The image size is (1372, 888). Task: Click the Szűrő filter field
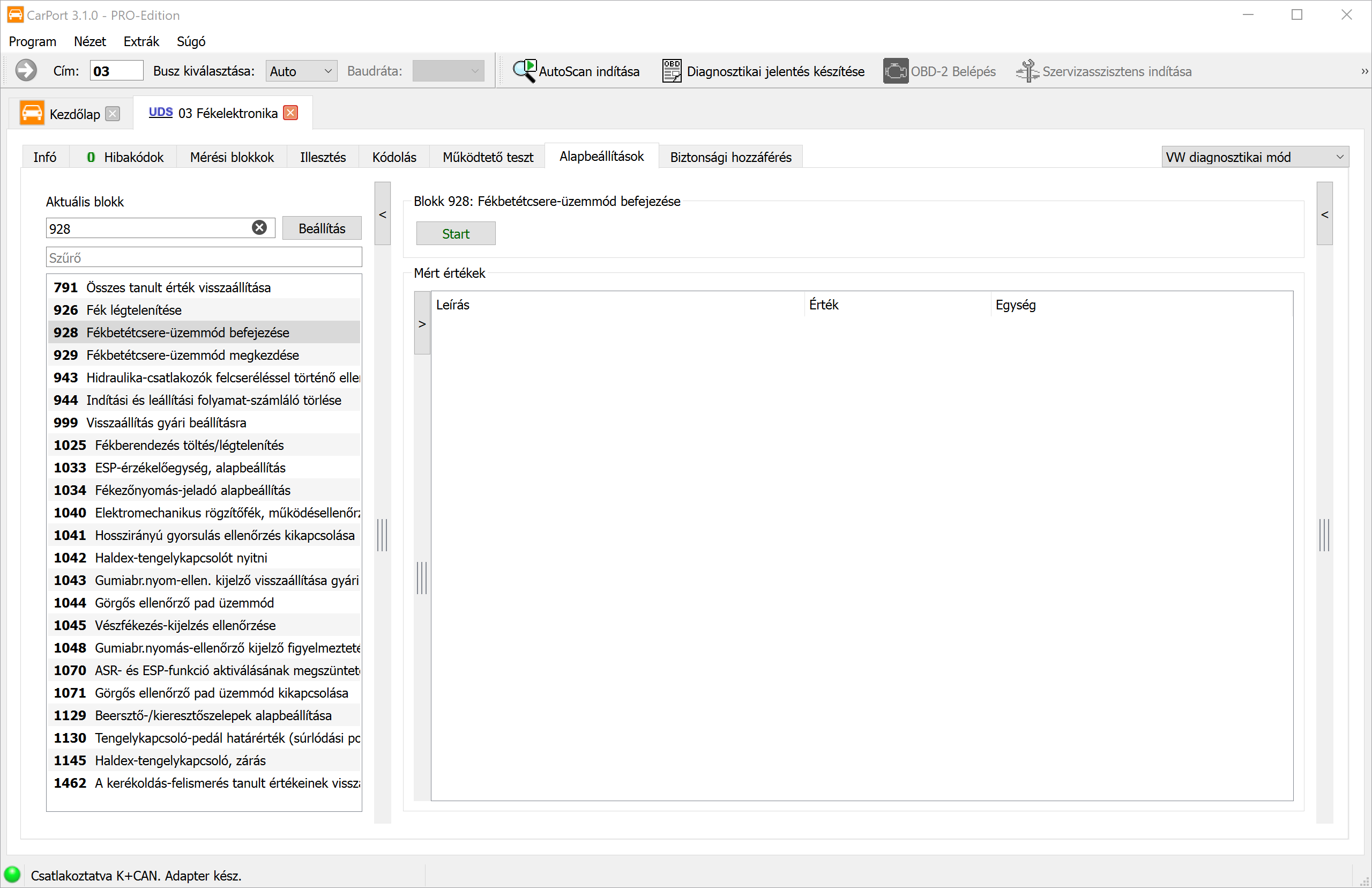[x=204, y=257]
